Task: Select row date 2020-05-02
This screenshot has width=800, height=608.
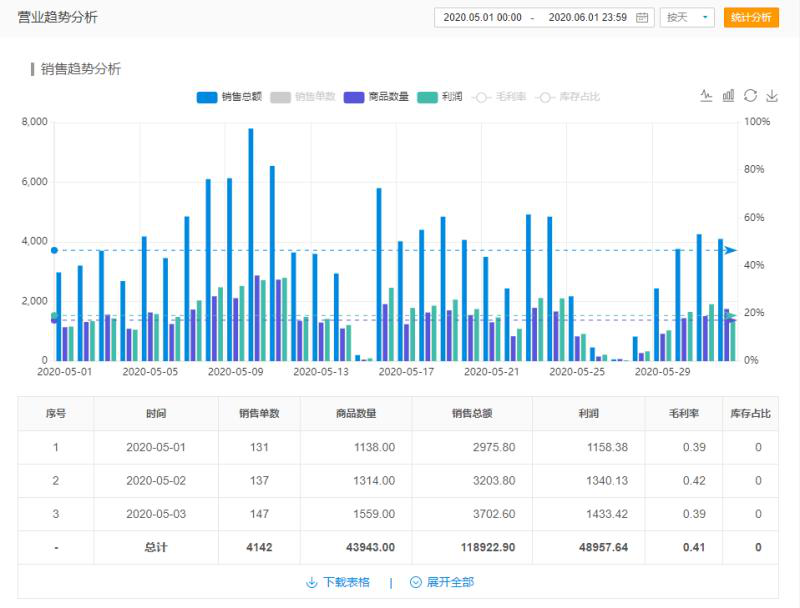Action: click(156, 480)
